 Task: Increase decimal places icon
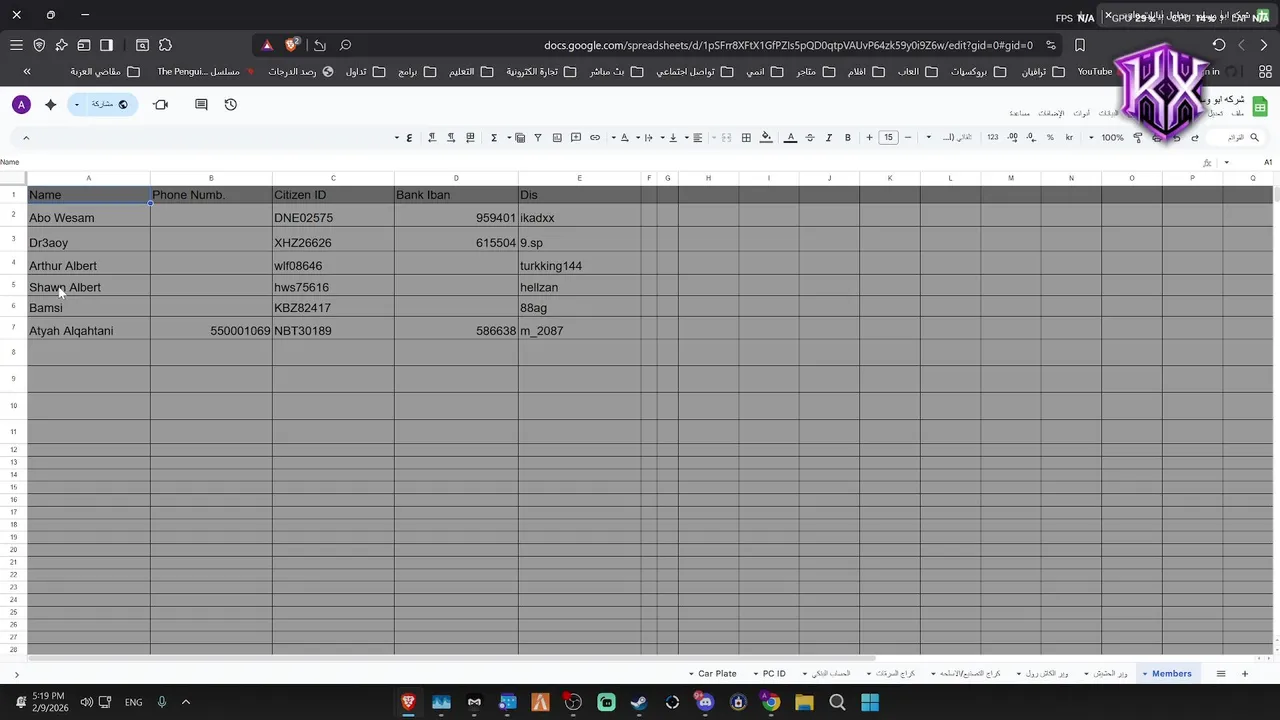tap(1013, 137)
